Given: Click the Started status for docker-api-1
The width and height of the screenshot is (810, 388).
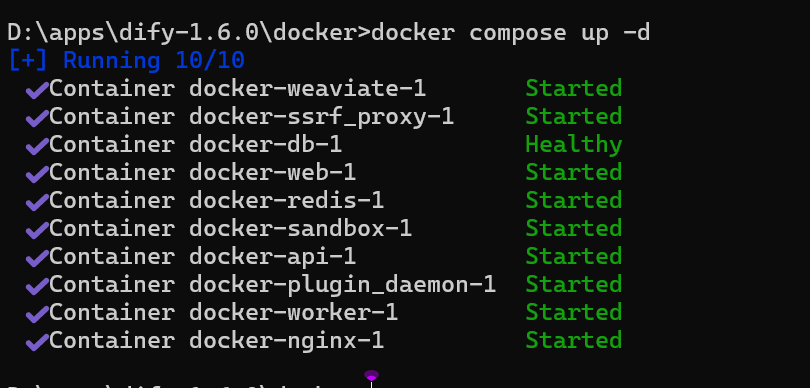Looking at the screenshot, I should pyautogui.click(x=573, y=256).
